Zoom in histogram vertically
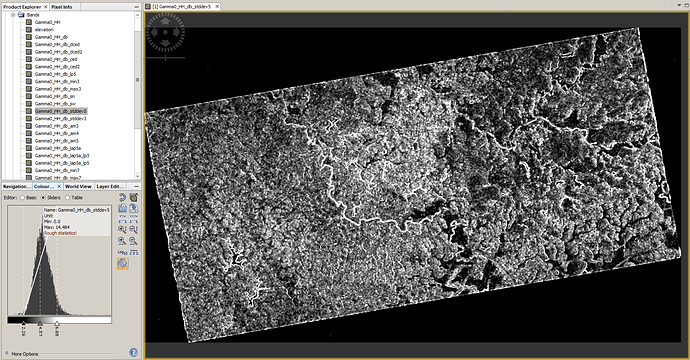 [x=122, y=229]
